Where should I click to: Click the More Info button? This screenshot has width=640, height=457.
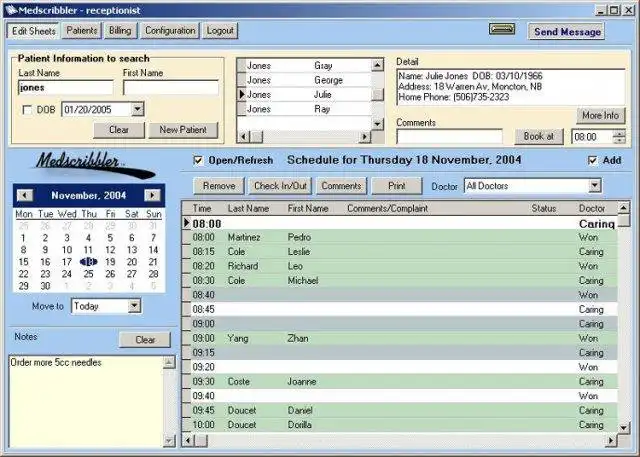point(600,115)
